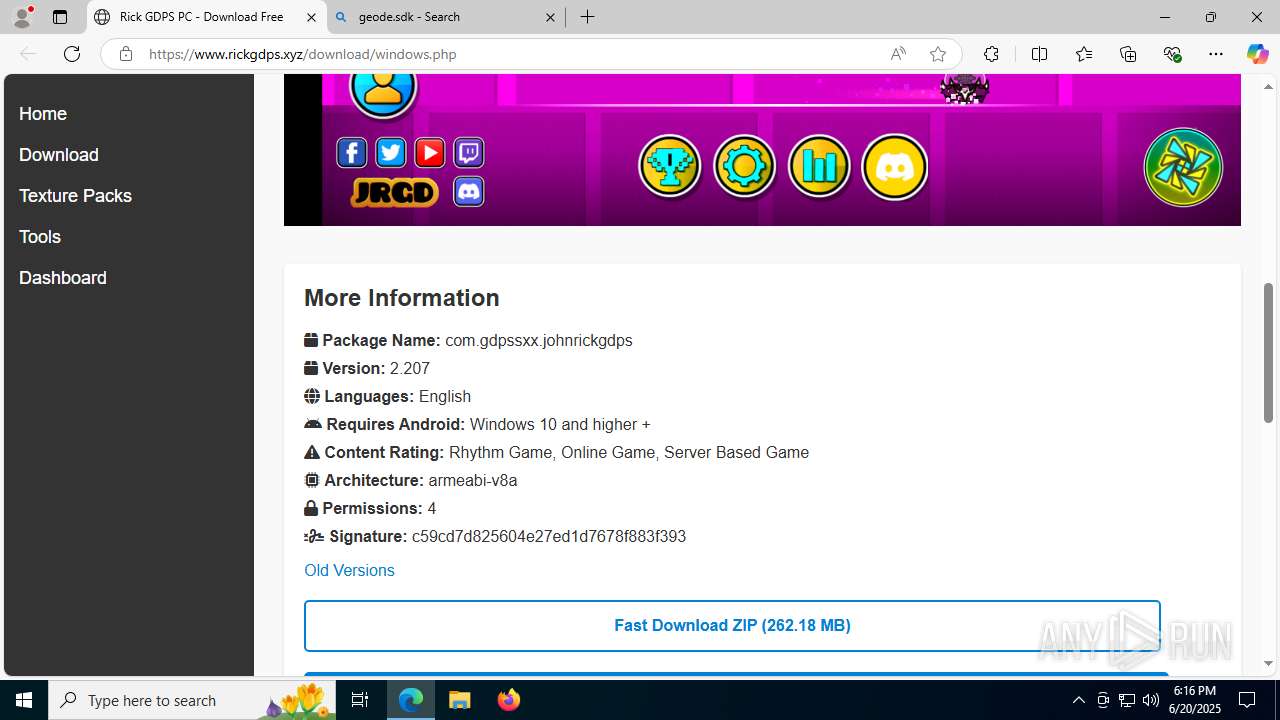Open the volume speaker tray icon
The image size is (1280, 720).
tap(1151, 700)
